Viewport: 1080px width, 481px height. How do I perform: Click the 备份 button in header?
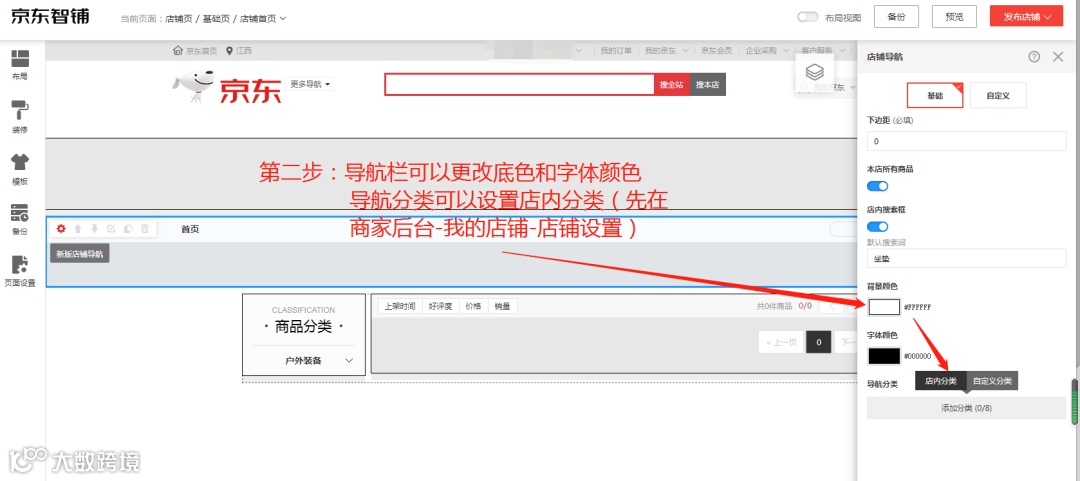tap(896, 17)
